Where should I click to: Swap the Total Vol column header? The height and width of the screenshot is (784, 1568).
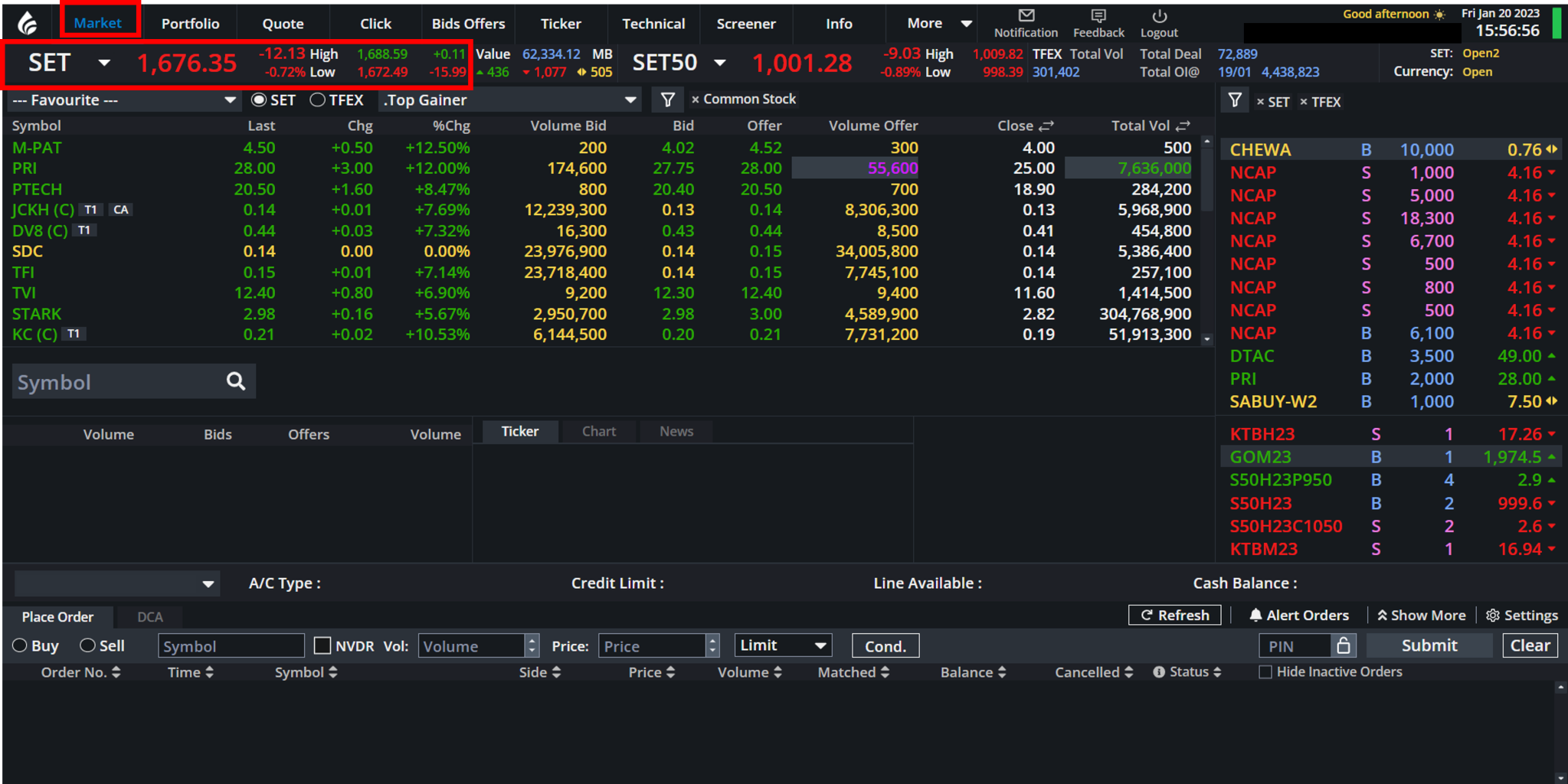click(1183, 126)
